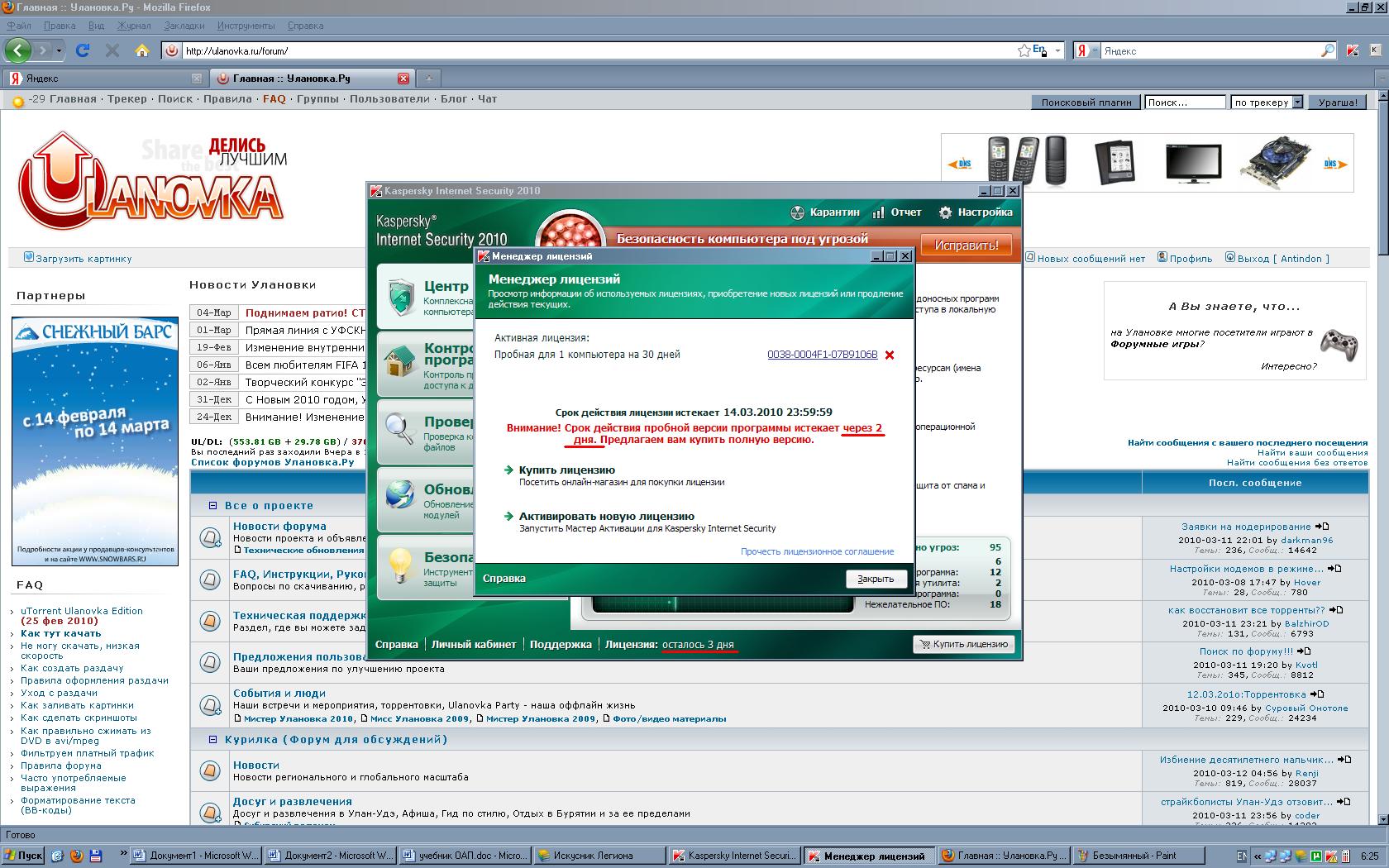The width and height of the screenshot is (1389, 868).
Task: Open the 'Закладки' menu in Firefox
Action: (184, 26)
